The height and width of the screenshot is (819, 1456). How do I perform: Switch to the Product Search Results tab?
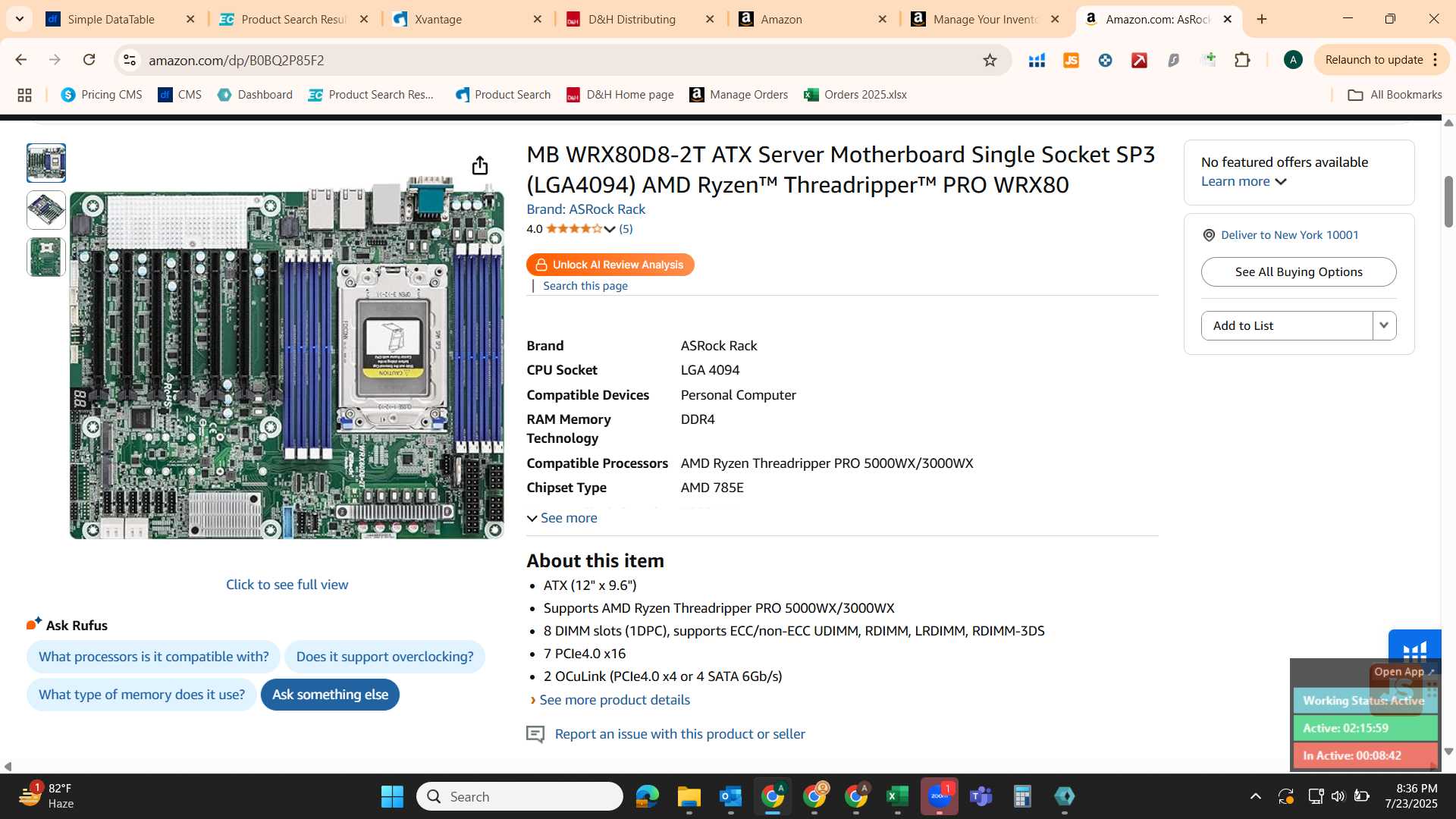pos(294,19)
